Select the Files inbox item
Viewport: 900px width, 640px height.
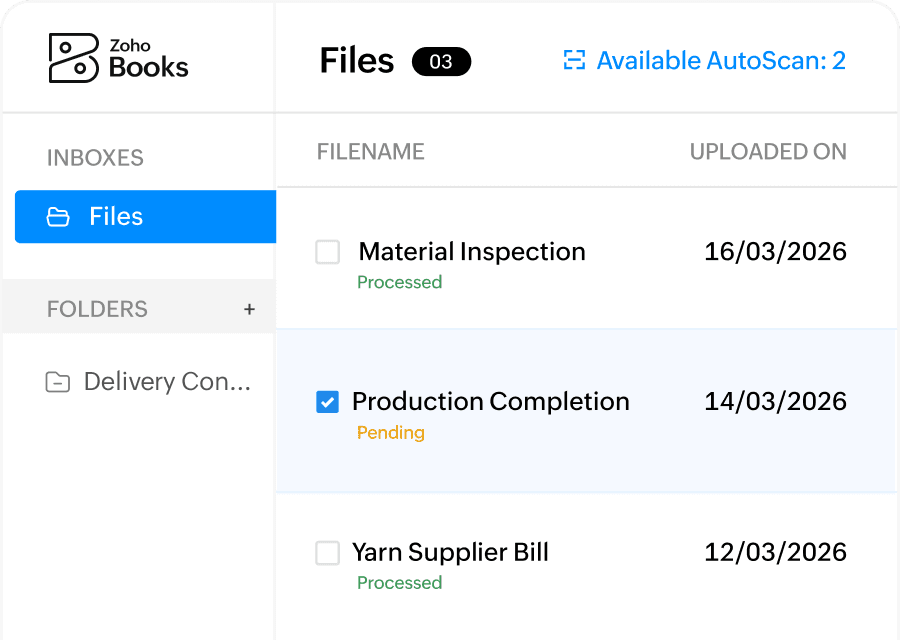(x=145, y=216)
